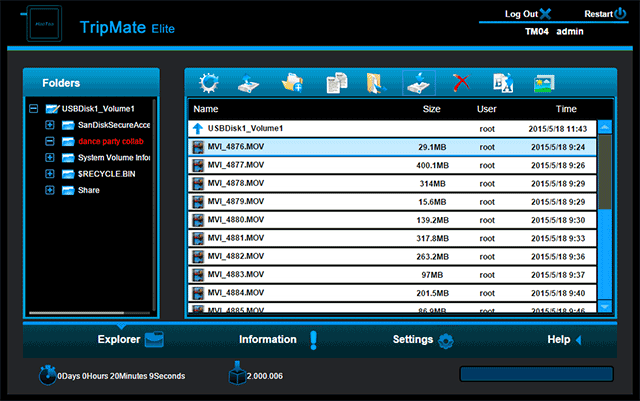Click the USBDisk1_Volume1 drive icon in tree
Viewport: 640px width, 401px height.
pyautogui.click(x=52, y=109)
